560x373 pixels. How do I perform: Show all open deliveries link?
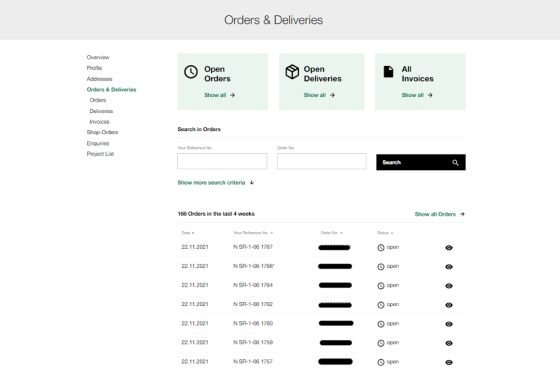click(x=319, y=95)
